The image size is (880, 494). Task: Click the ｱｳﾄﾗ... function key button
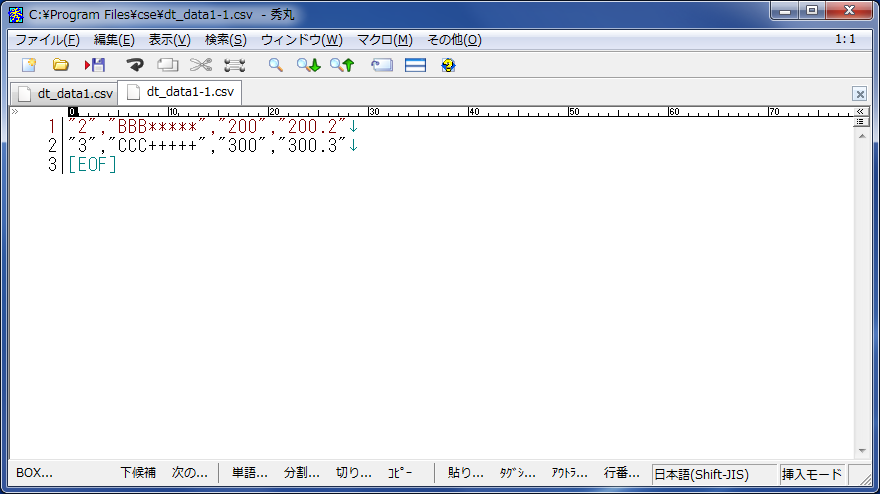tap(569, 473)
